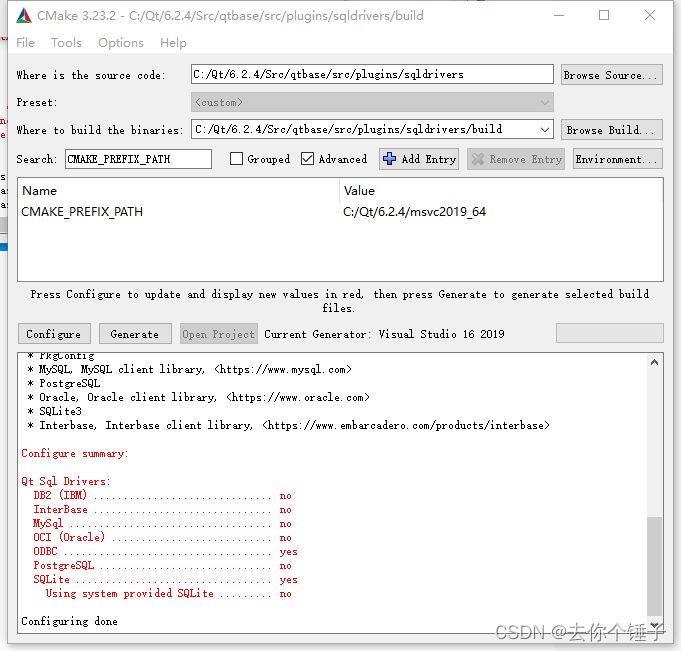Click the MySql no log line

pyautogui.click(x=162, y=524)
